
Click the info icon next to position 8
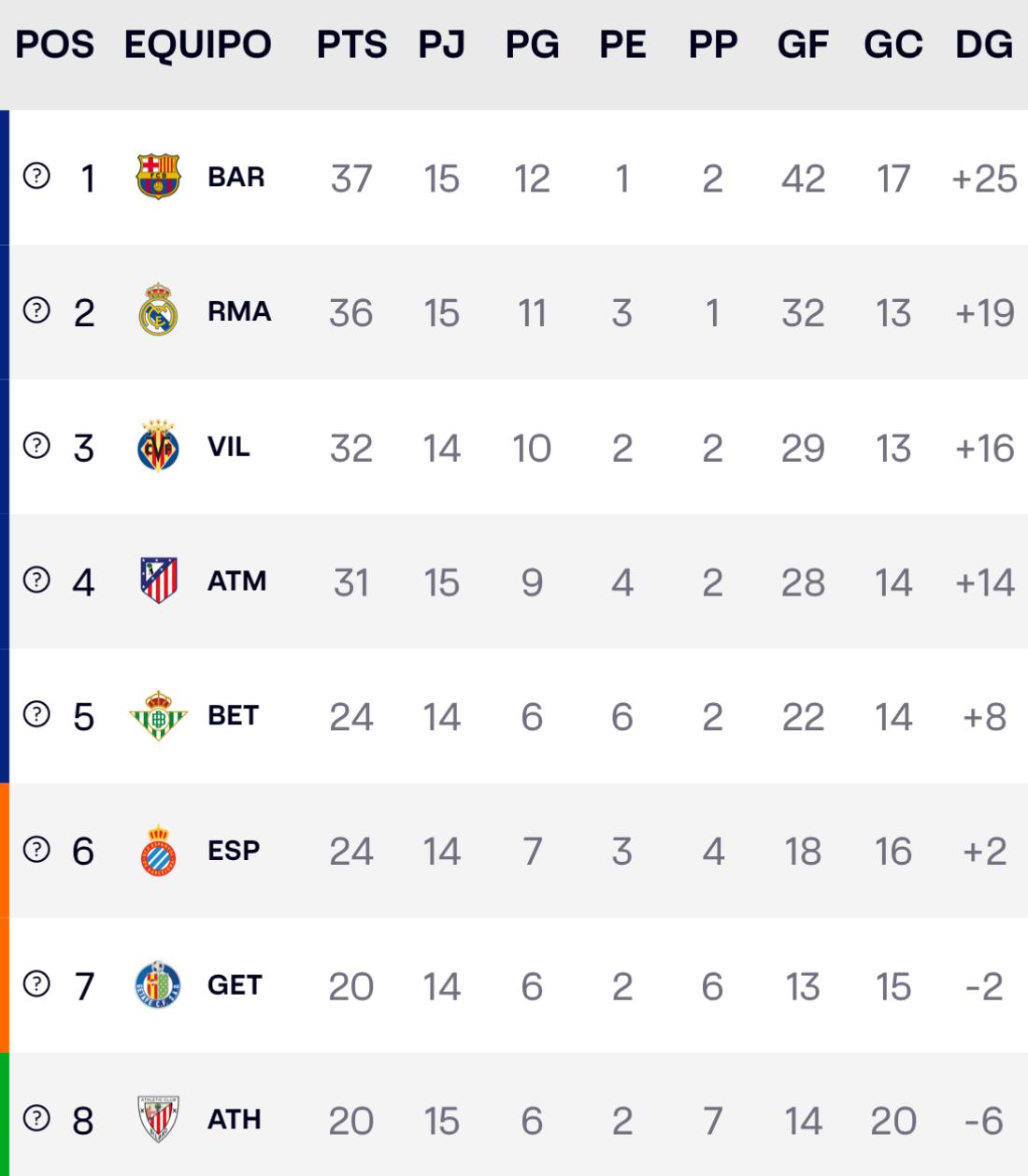(x=36, y=1118)
